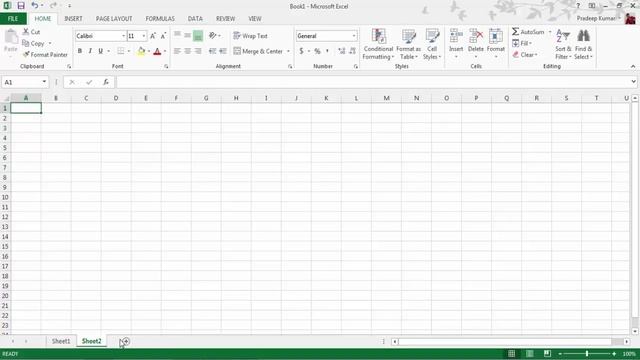The height and width of the screenshot is (360, 640).
Task: Toggle Top Align vertical alignment
Action: [177, 36]
